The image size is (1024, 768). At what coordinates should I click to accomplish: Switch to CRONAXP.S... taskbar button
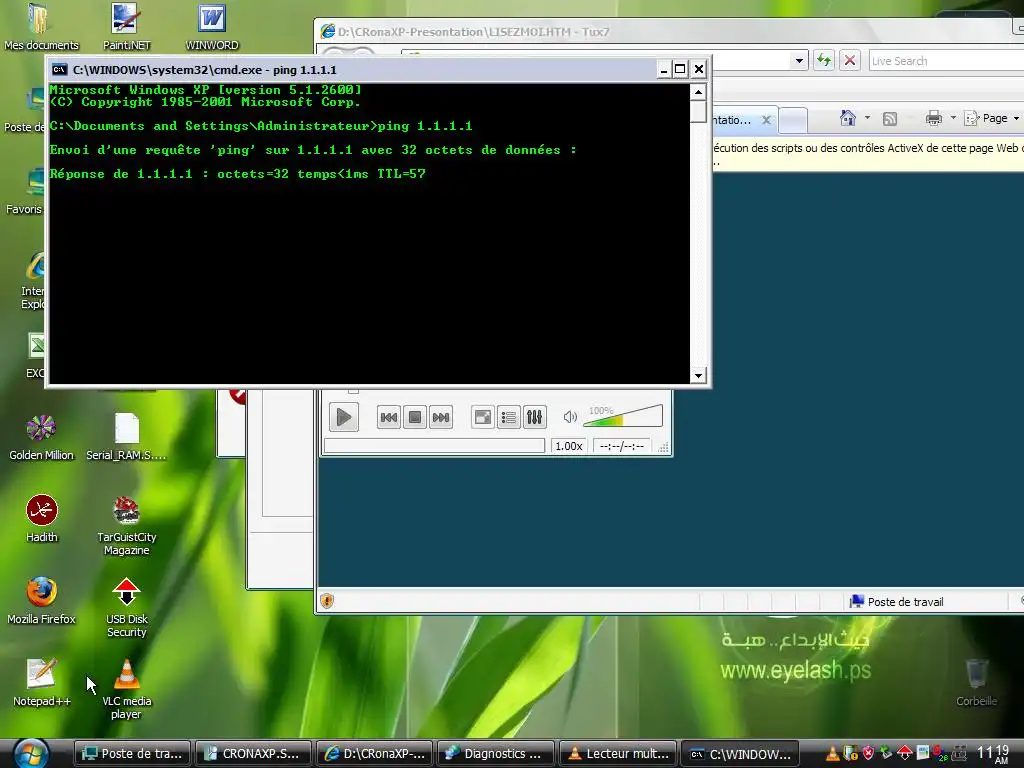253,754
